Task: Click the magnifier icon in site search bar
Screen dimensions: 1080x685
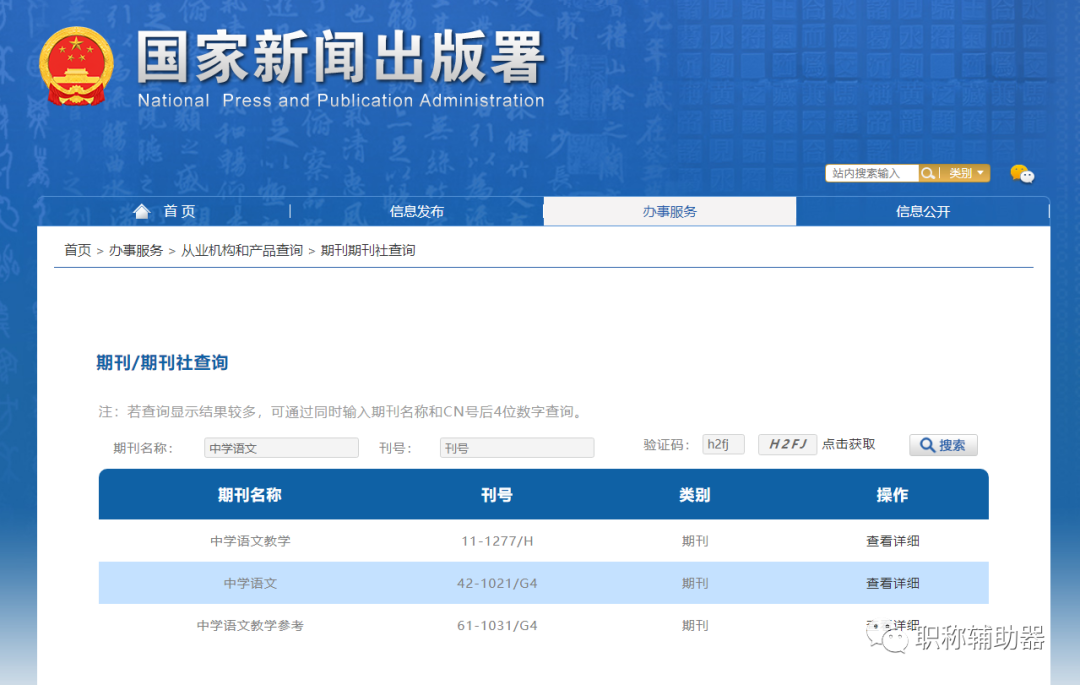Action: pyautogui.click(x=929, y=173)
